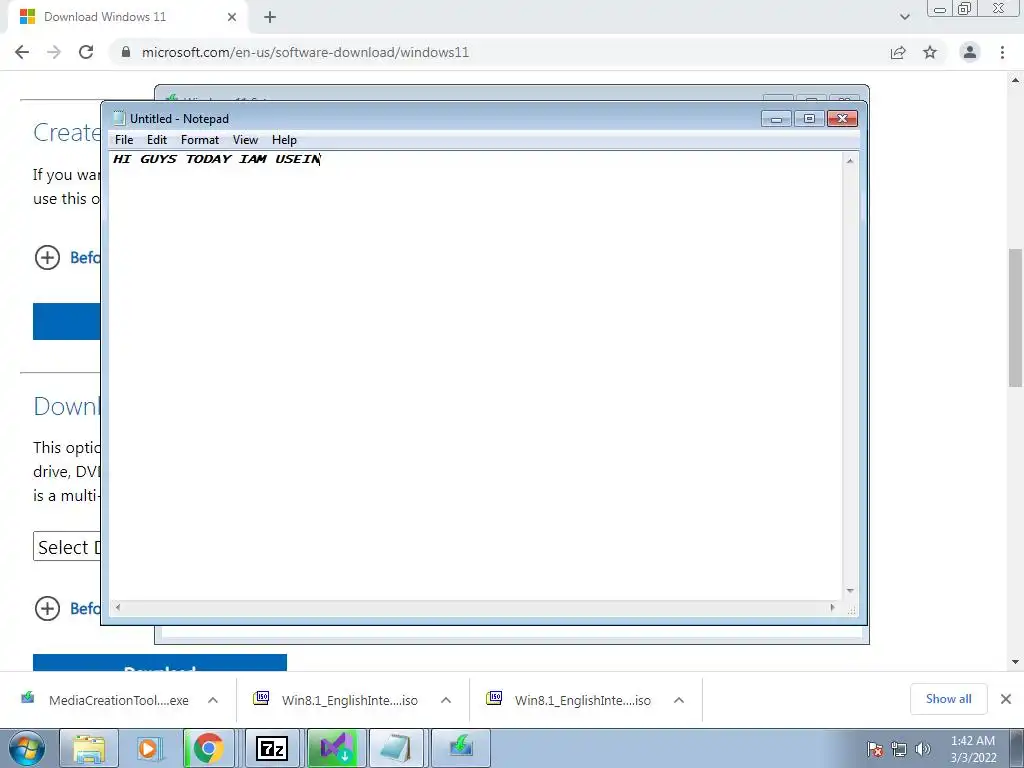Expand options for MediaCreationTool download
1024x768 pixels.
(213, 700)
